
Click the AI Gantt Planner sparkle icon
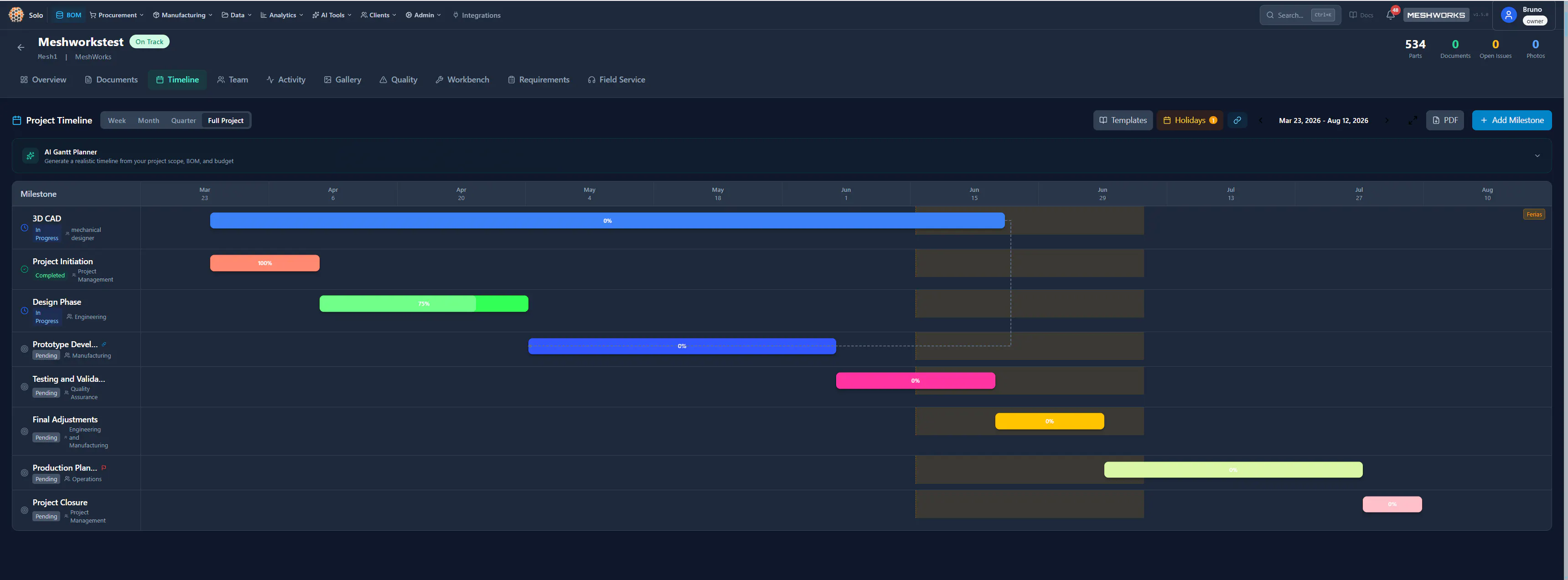[x=31, y=156]
